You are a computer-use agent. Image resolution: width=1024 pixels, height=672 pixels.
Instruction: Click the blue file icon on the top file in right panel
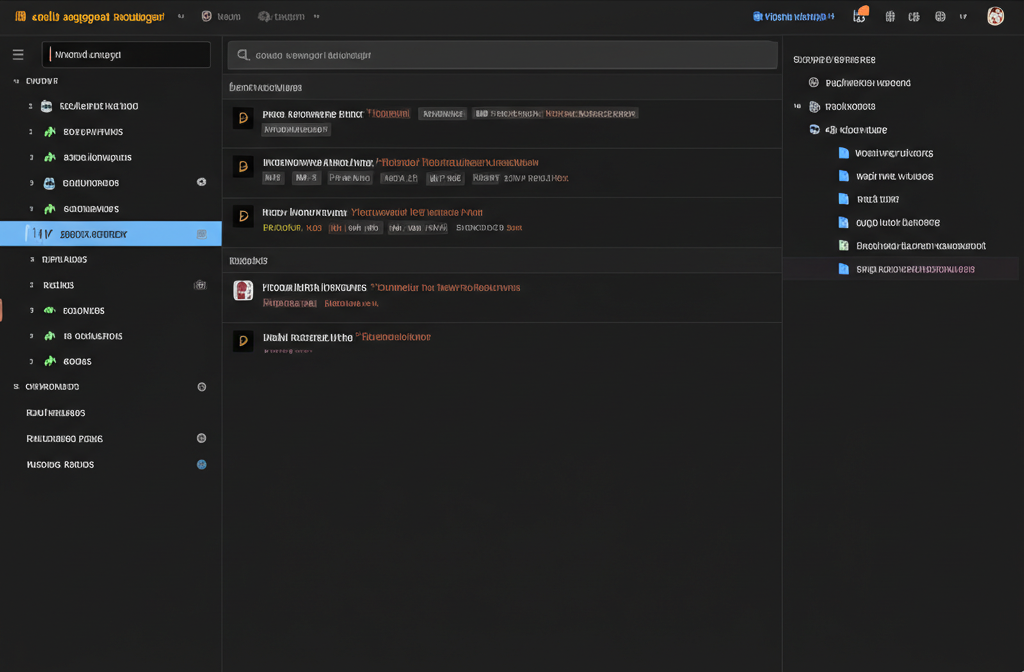[x=841, y=152]
